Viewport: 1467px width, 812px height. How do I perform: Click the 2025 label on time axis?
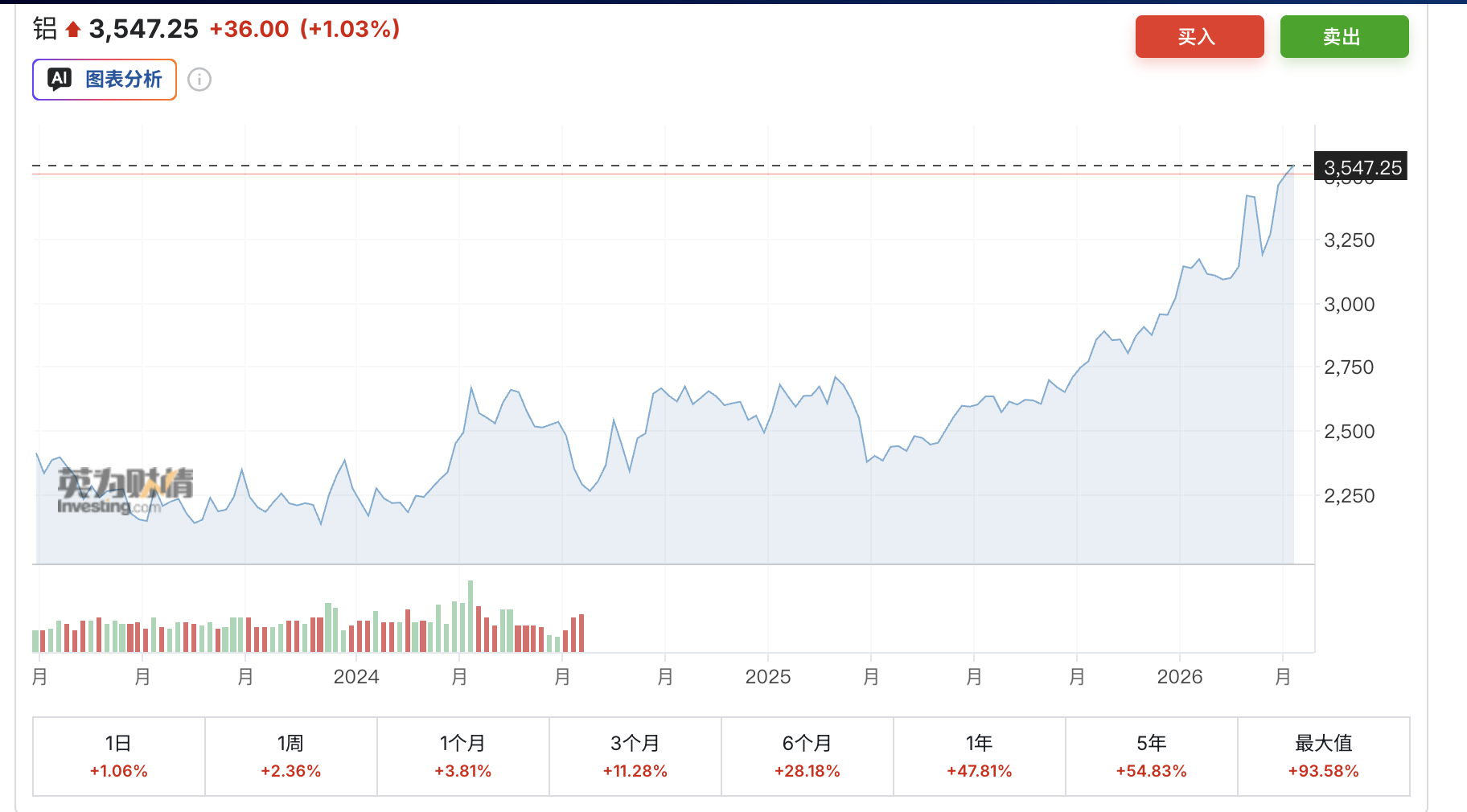click(768, 677)
